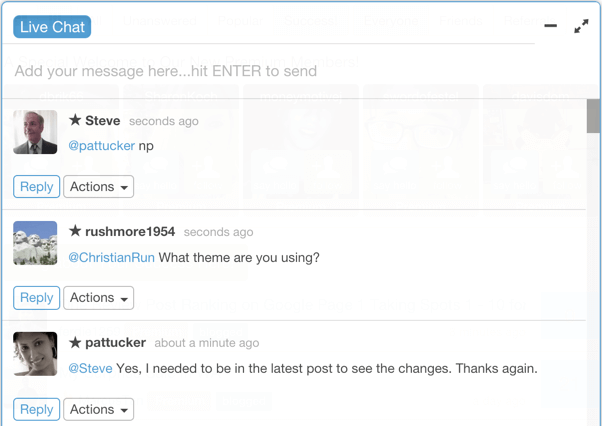Select the Live Chat tab
The height and width of the screenshot is (426, 602).
52,27
